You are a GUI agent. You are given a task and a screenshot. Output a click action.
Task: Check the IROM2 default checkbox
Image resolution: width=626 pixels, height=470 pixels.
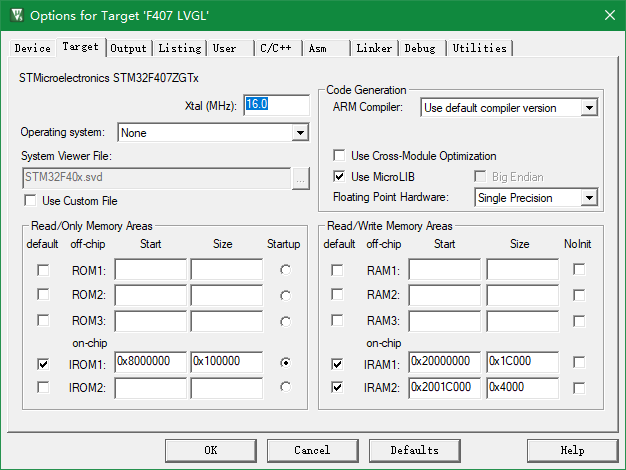pyautogui.click(x=43, y=387)
